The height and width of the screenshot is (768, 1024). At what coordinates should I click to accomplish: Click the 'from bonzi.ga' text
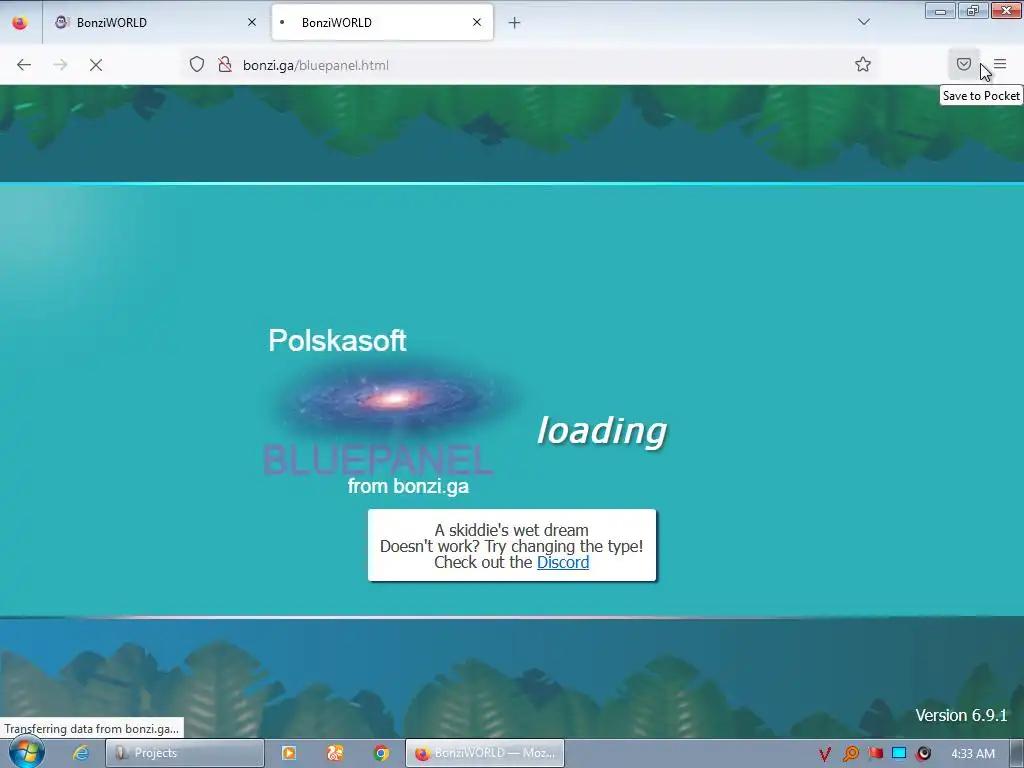[x=408, y=486]
